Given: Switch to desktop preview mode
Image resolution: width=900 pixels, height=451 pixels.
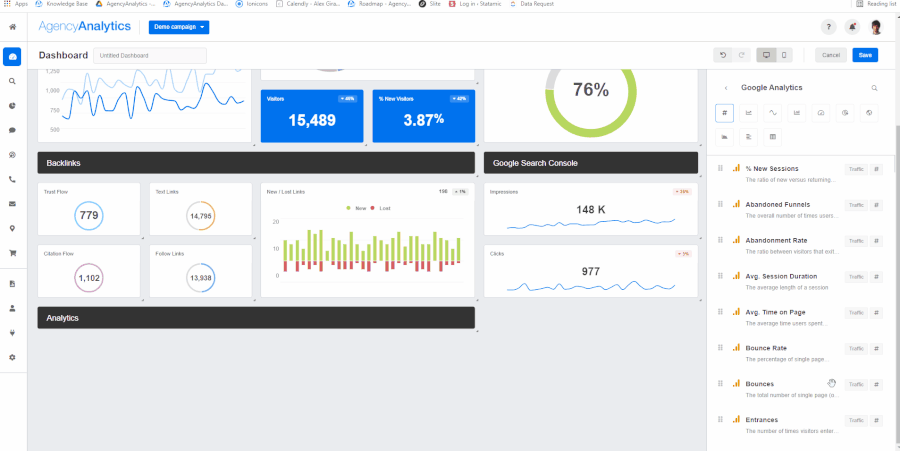Looking at the screenshot, I should pyautogui.click(x=766, y=55).
